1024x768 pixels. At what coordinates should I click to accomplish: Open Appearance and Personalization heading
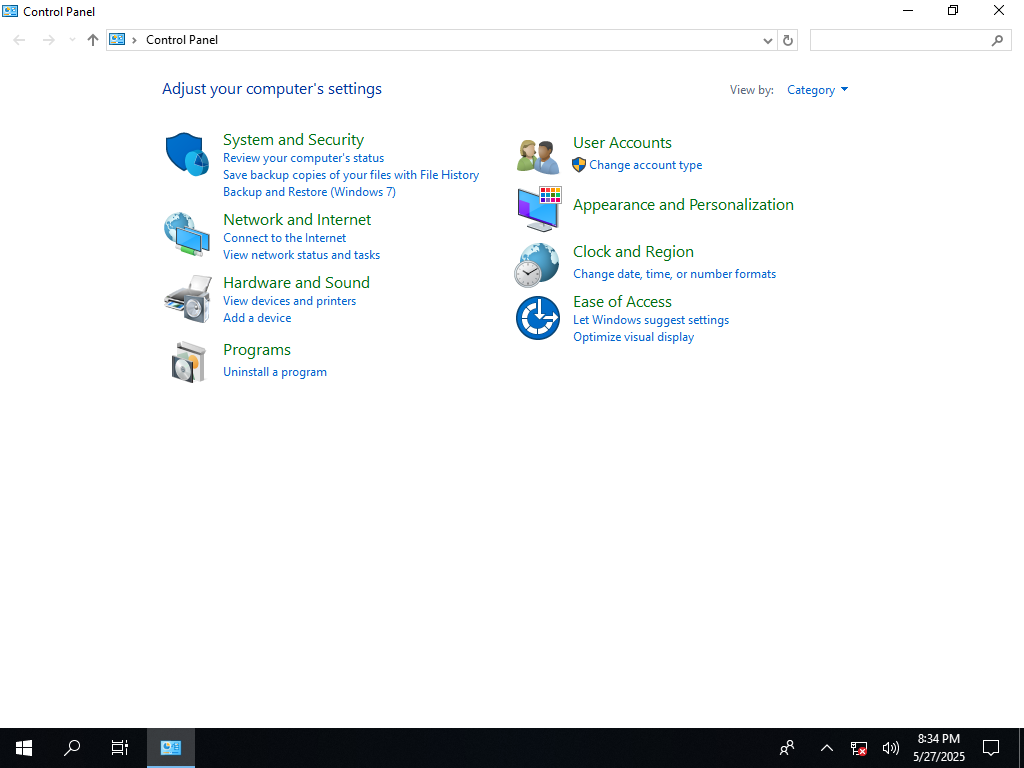684,204
